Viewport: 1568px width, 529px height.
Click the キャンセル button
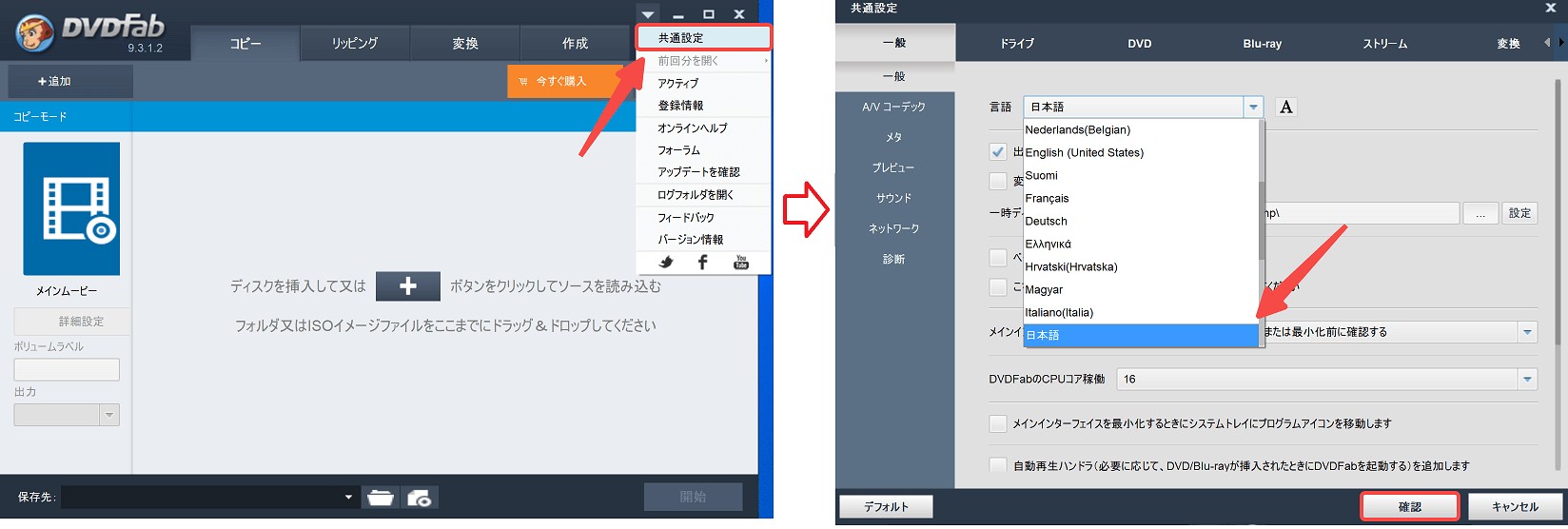(x=1515, y=507)
